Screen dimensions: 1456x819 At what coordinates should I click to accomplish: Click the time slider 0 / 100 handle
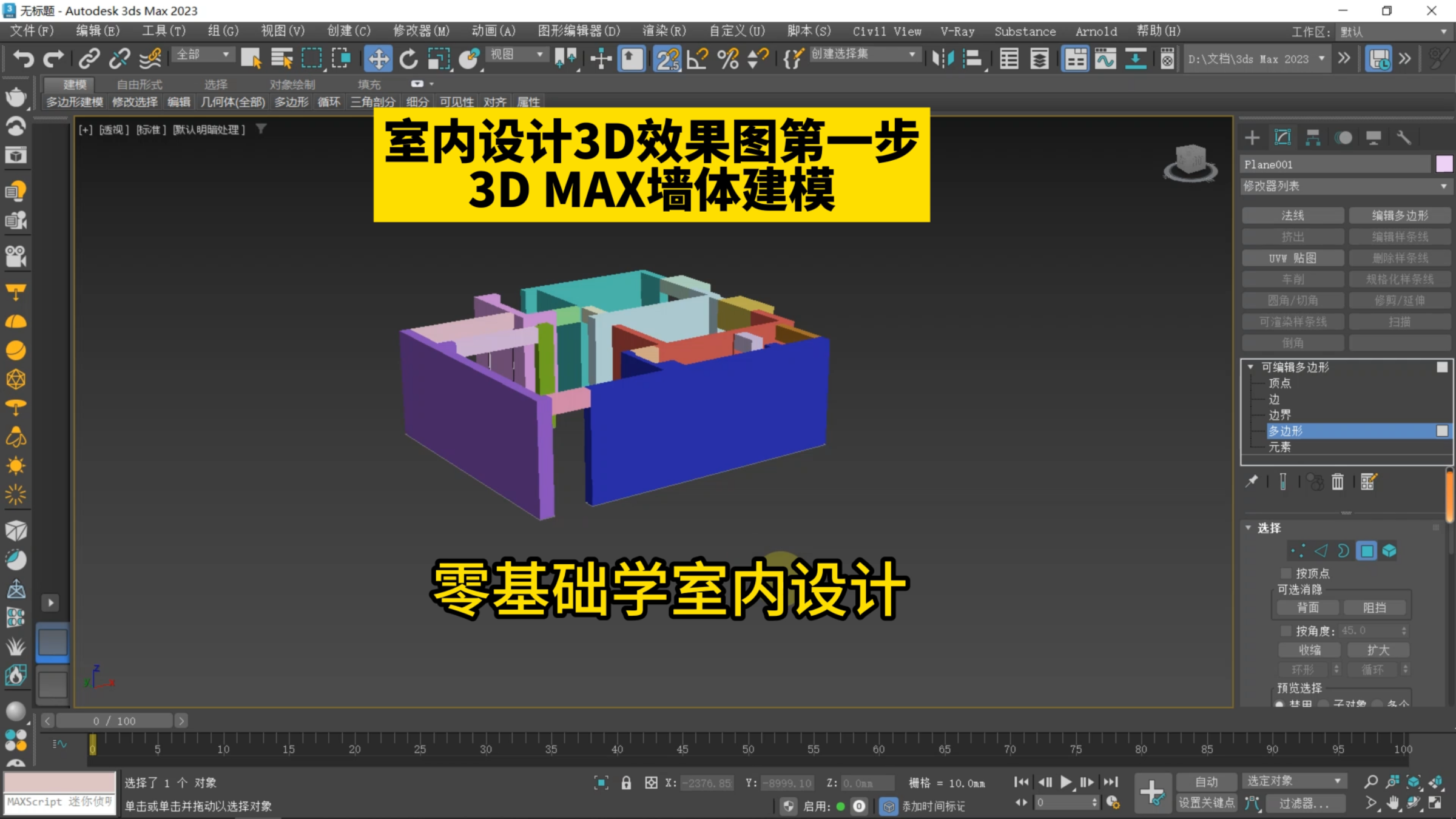pyautogui.click(x=114, y=721)
